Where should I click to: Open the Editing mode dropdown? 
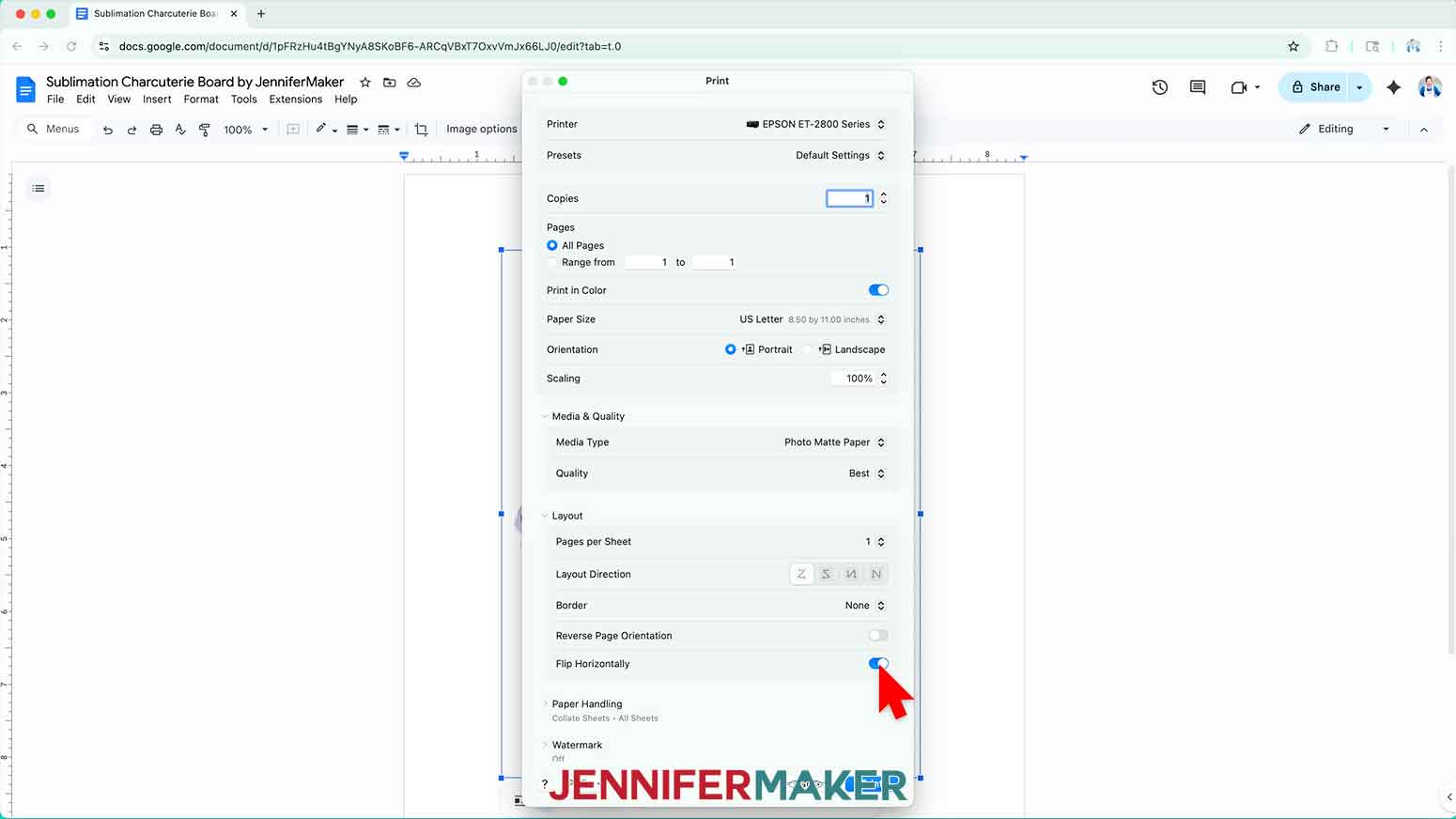coord(1344,129)
